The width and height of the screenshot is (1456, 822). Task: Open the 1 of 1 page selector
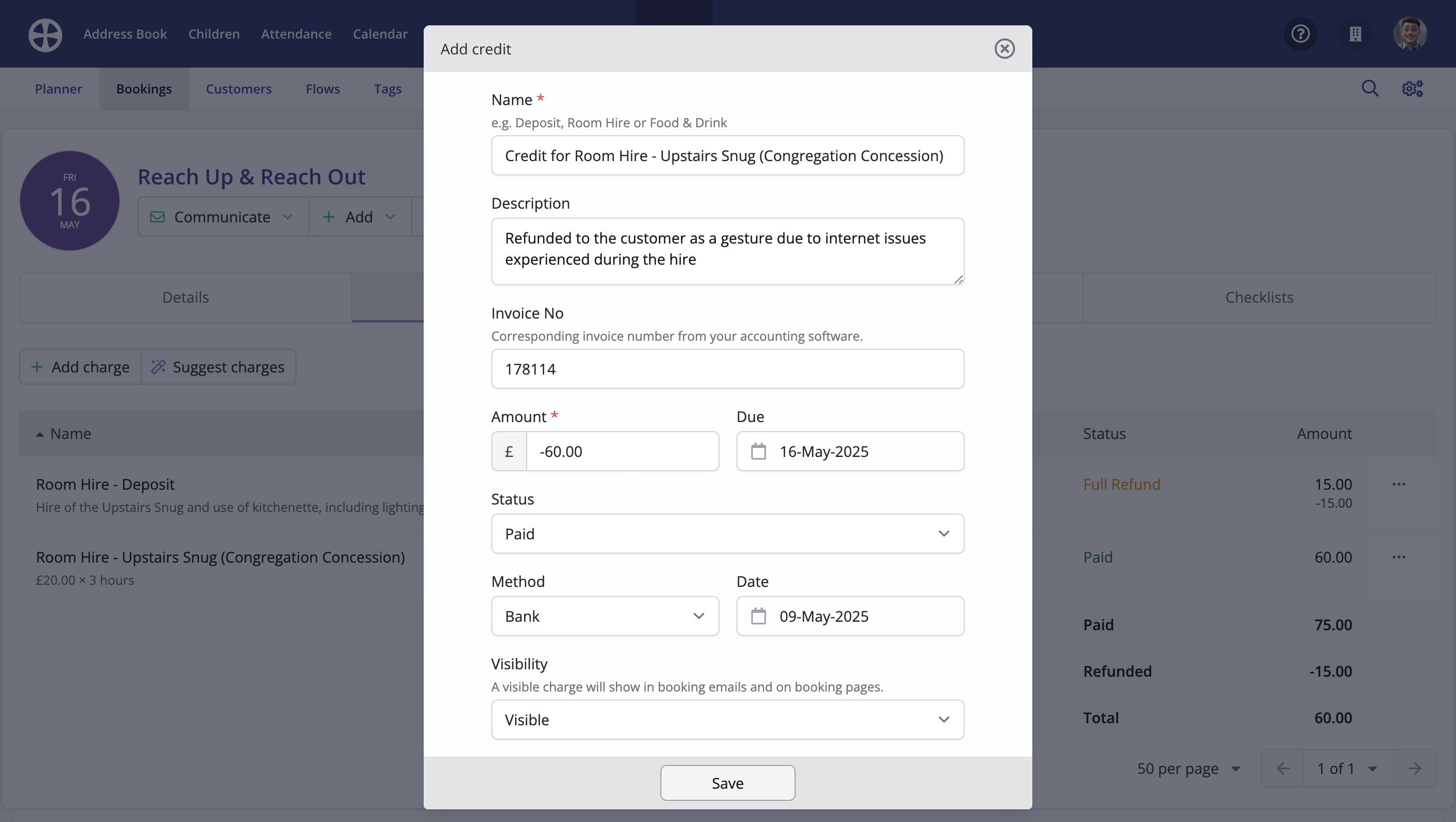point(1348,768)
